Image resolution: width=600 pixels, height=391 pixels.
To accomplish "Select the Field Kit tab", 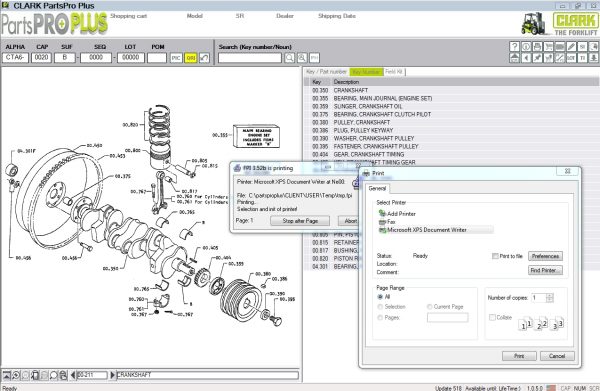I will click(394, 72).
